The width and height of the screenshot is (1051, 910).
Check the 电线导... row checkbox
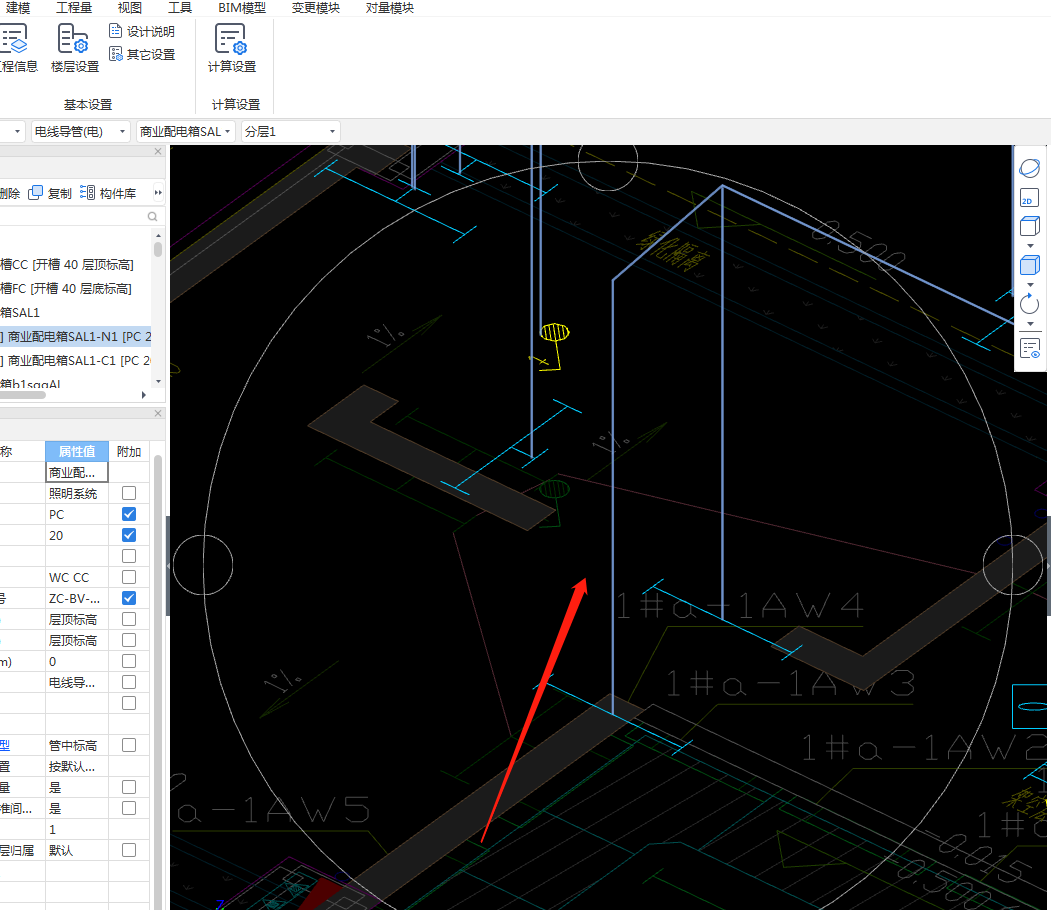point(129,682)
